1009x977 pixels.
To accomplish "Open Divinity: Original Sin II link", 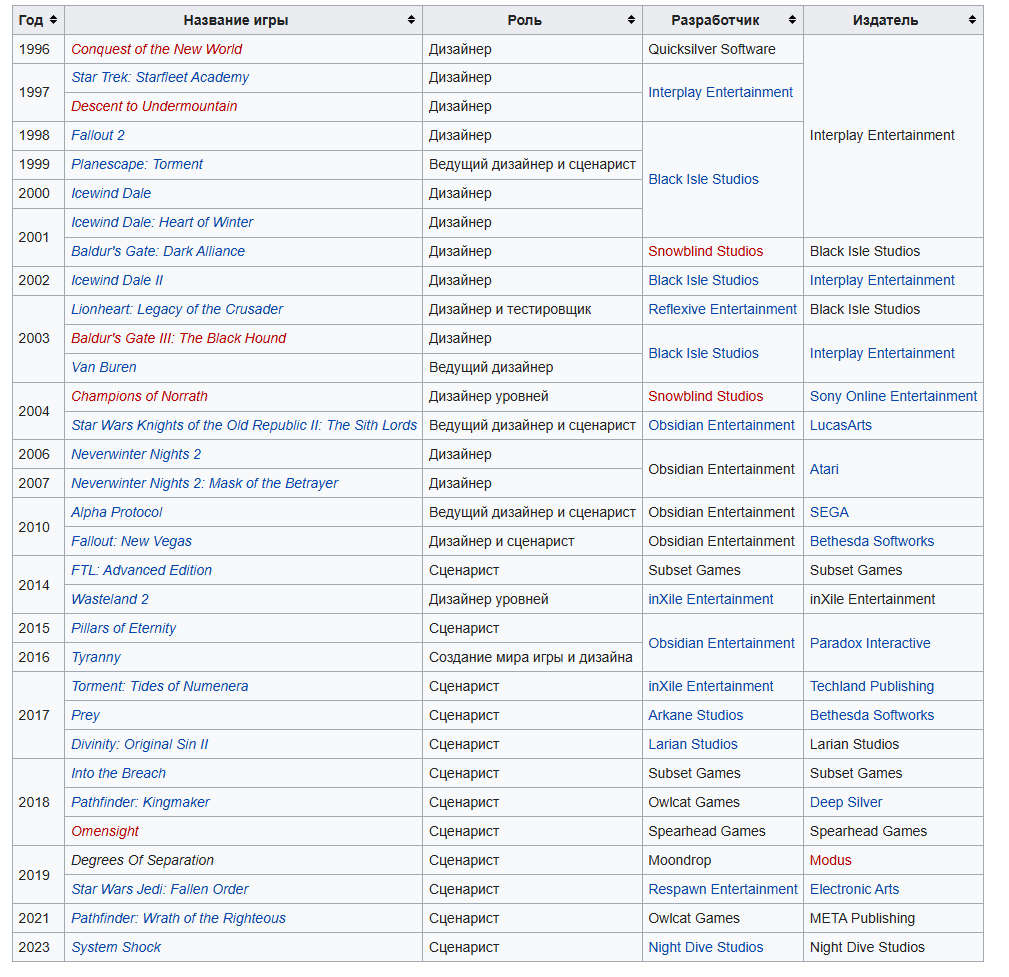I will (140, 743).
